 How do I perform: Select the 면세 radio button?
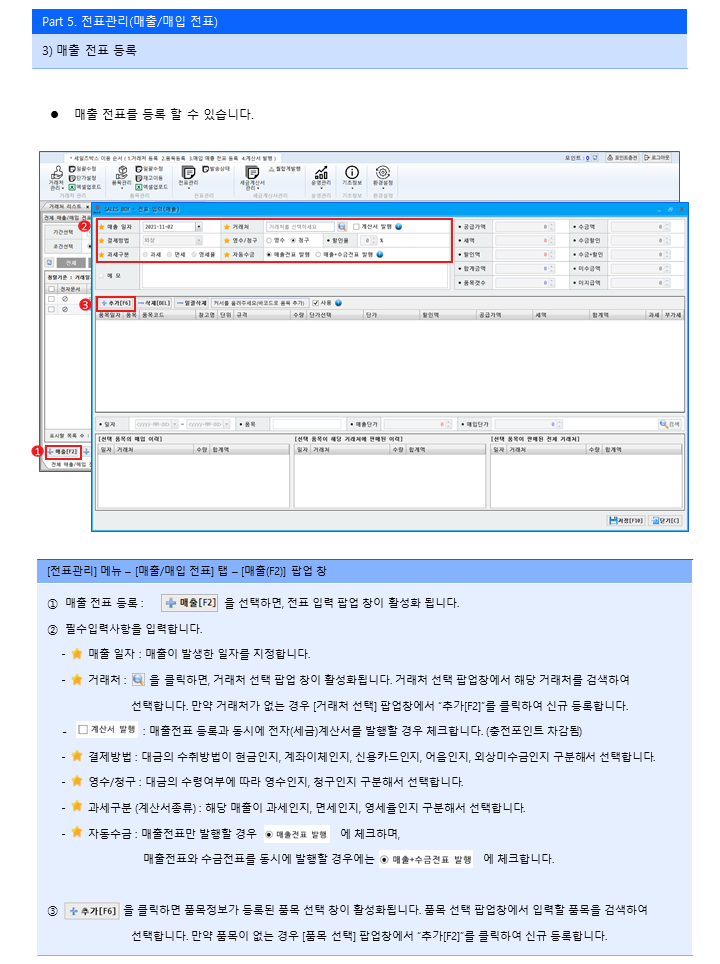click(169, 255)
